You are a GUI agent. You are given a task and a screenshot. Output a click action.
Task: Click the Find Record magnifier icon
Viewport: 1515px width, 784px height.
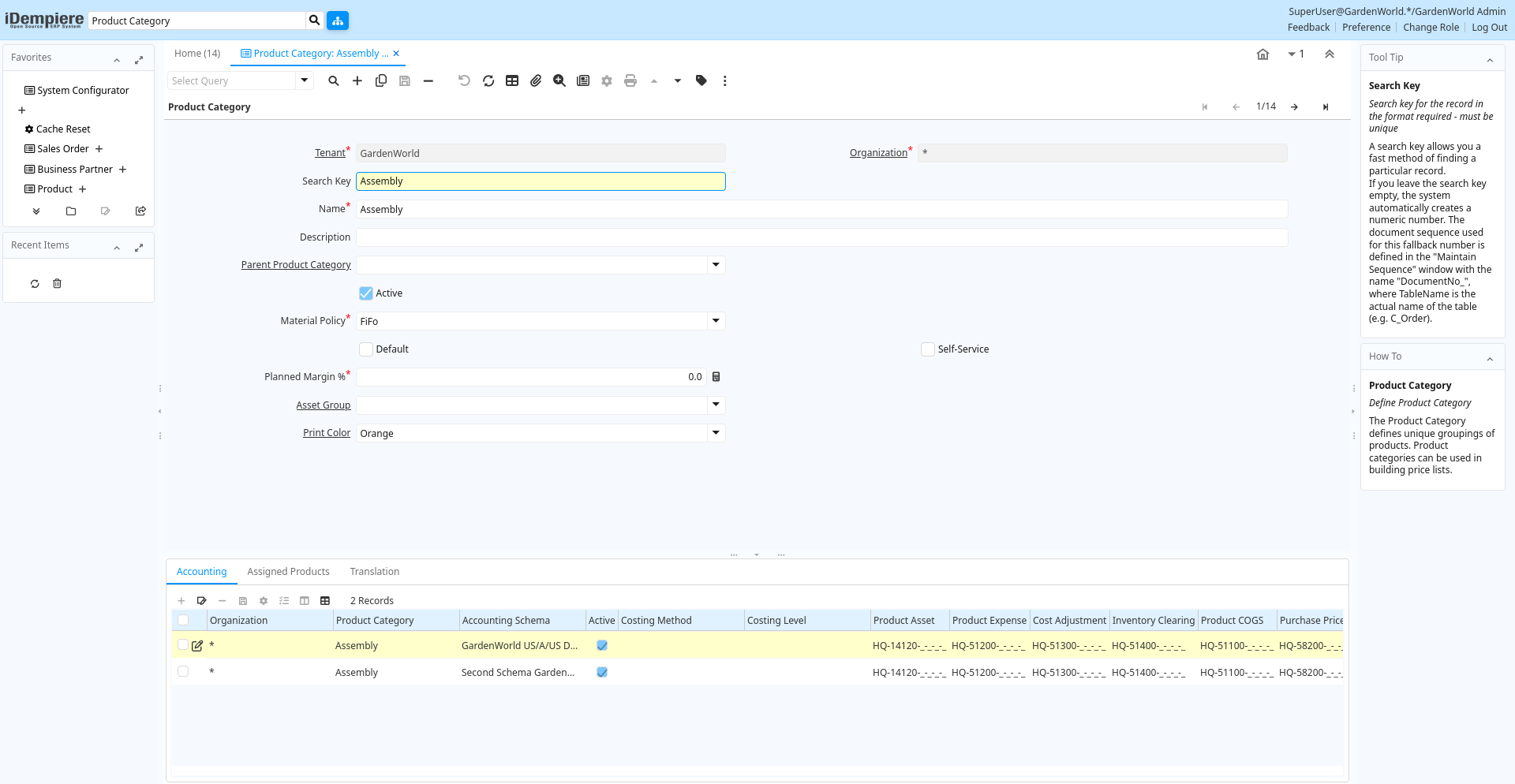click(x=334, y=80)
